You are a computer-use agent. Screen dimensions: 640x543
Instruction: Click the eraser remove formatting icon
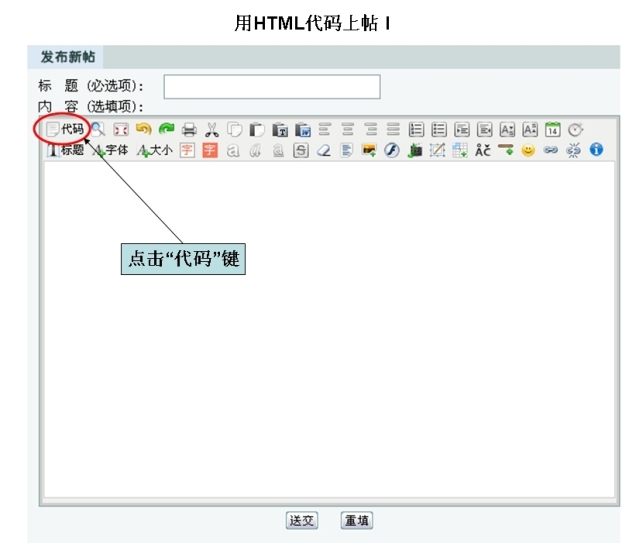[323, 150]
